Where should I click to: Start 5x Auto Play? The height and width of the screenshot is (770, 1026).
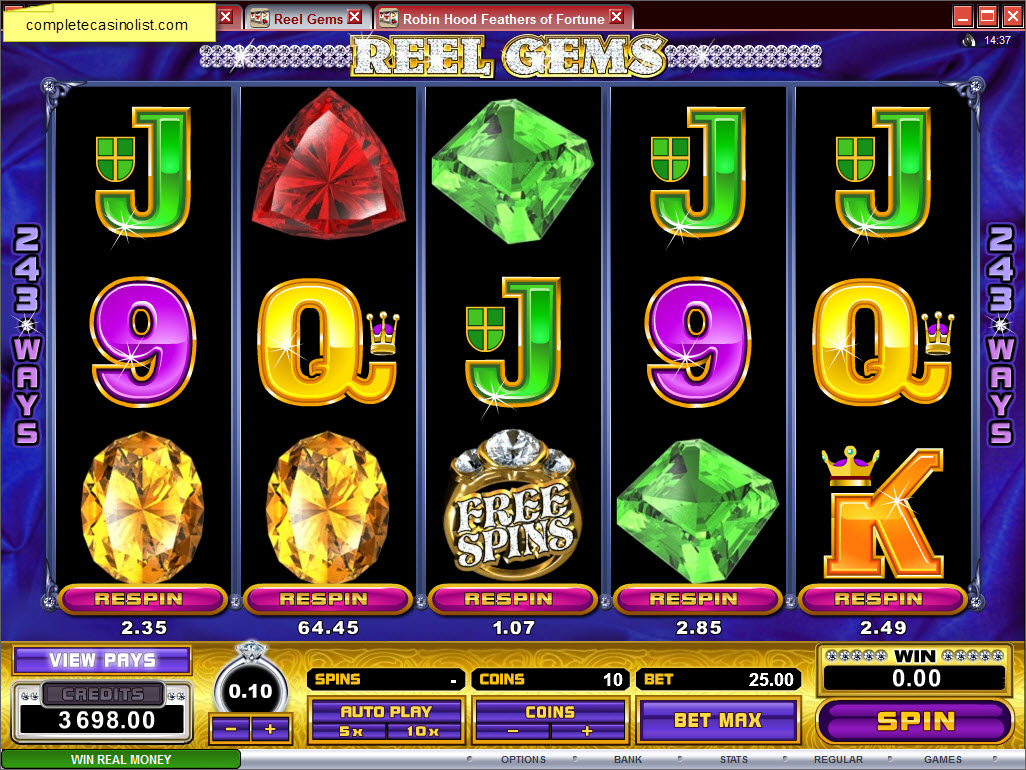tap(350, 731)
